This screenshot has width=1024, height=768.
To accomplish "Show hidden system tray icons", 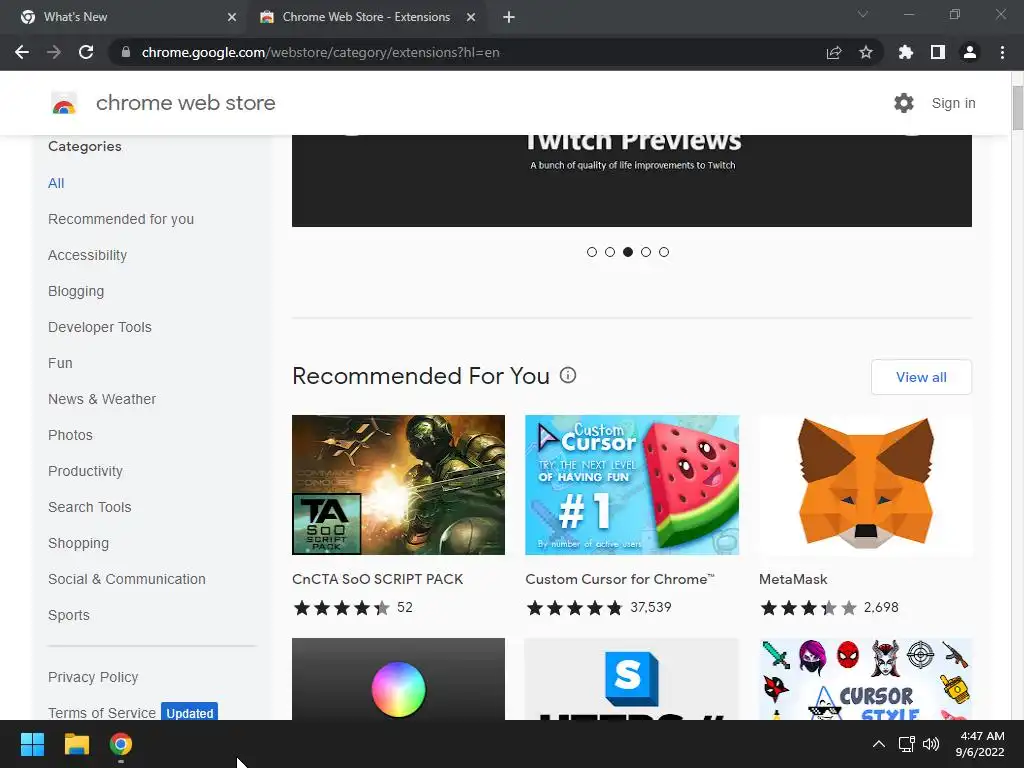I will pos(879,744).
